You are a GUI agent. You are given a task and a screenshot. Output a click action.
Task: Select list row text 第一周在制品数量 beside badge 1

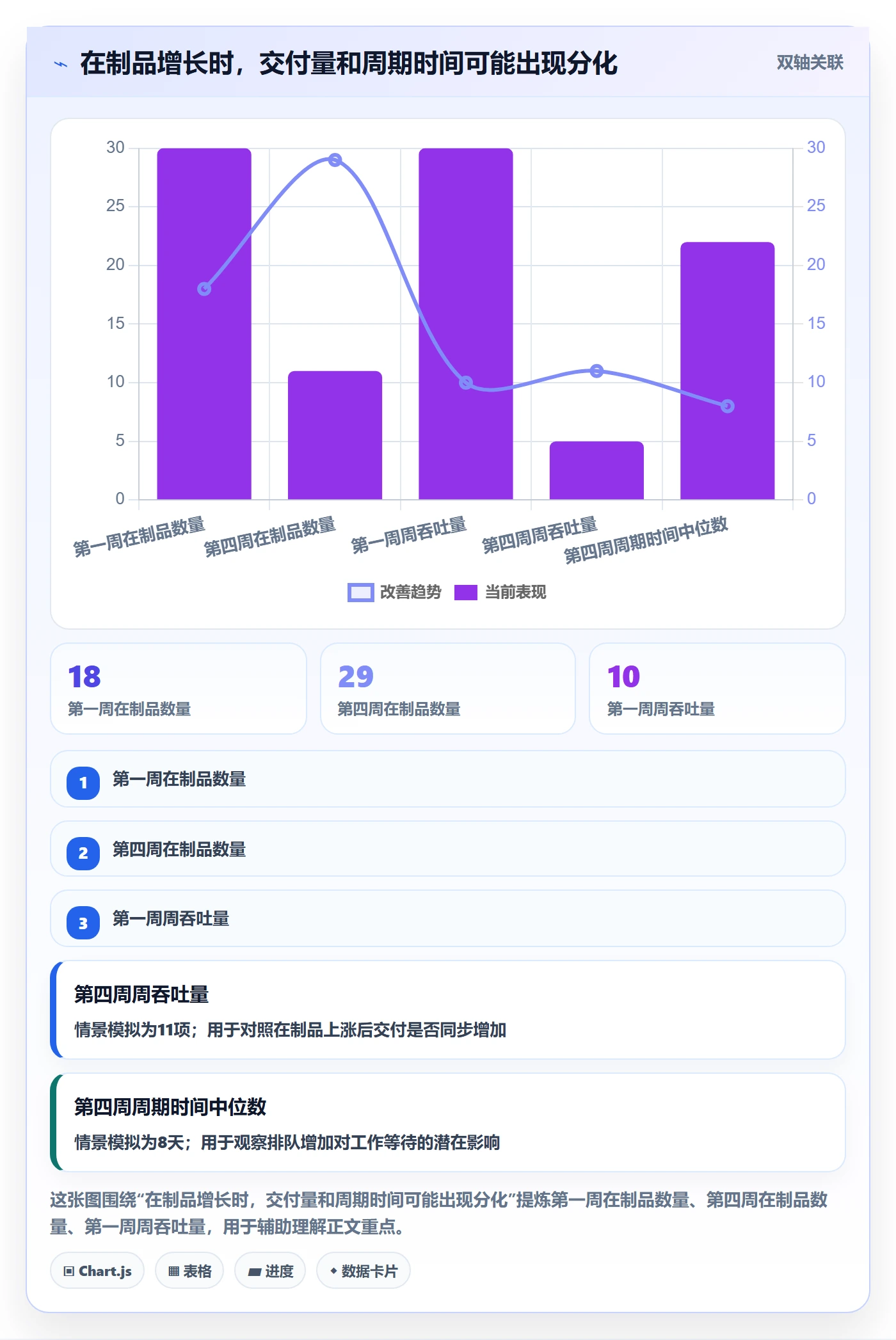179,779
